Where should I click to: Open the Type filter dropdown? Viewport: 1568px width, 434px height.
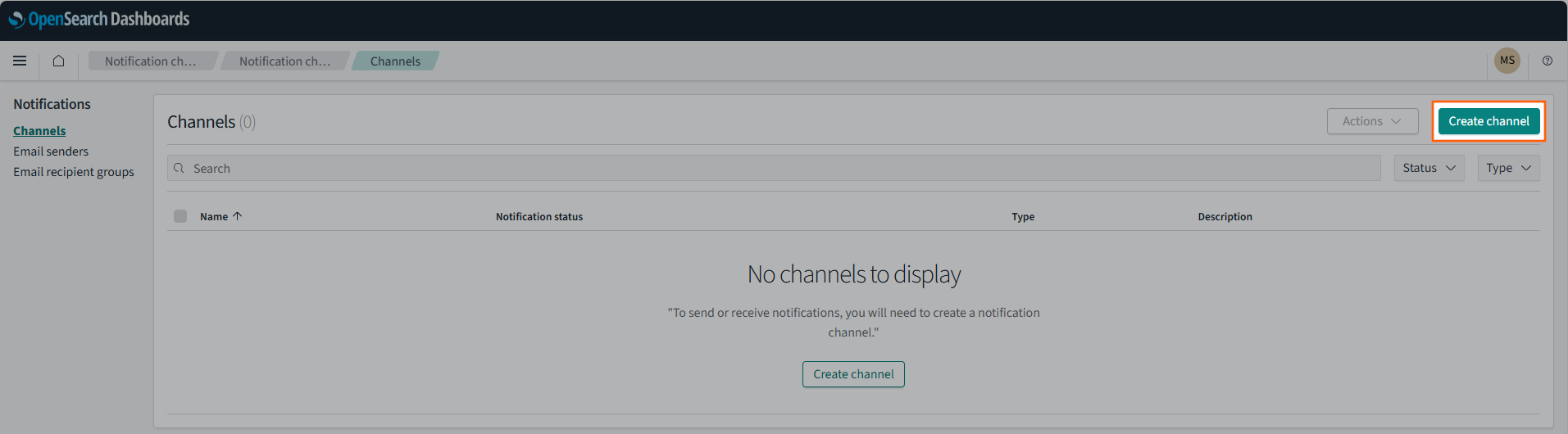pyautogui.click(x=1507, y=168)
